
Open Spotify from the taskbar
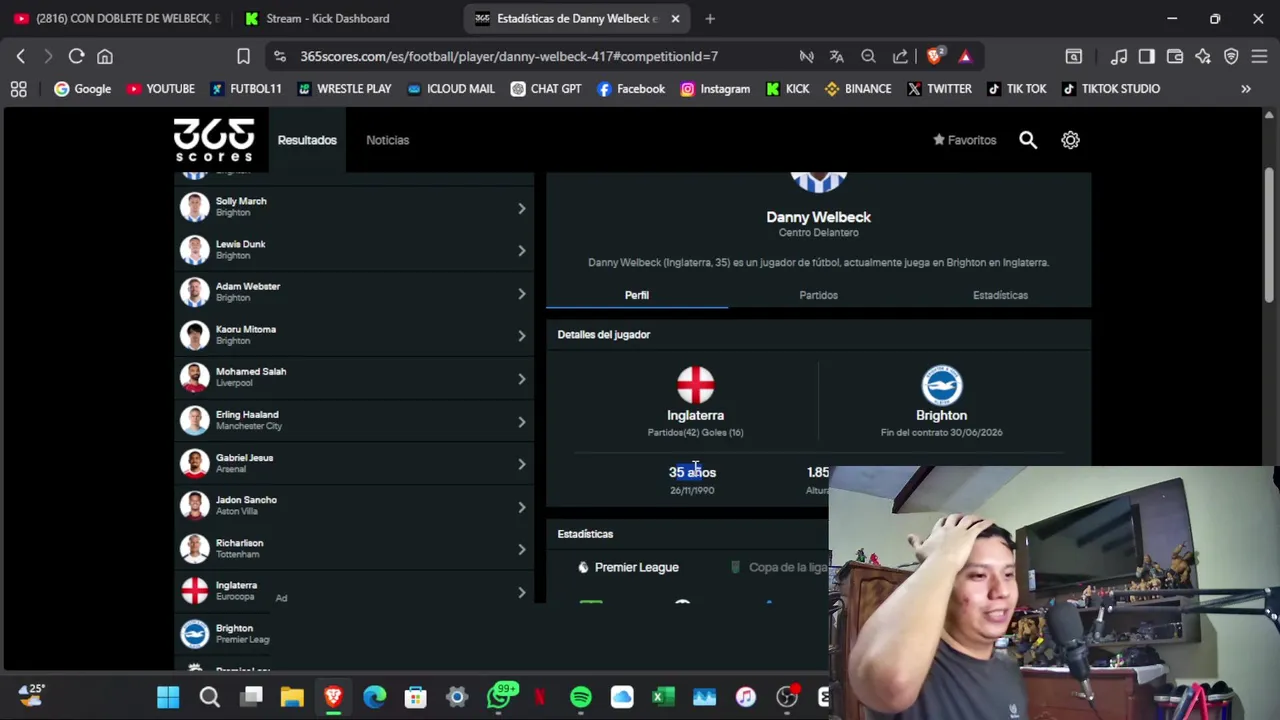coord(581,697)
